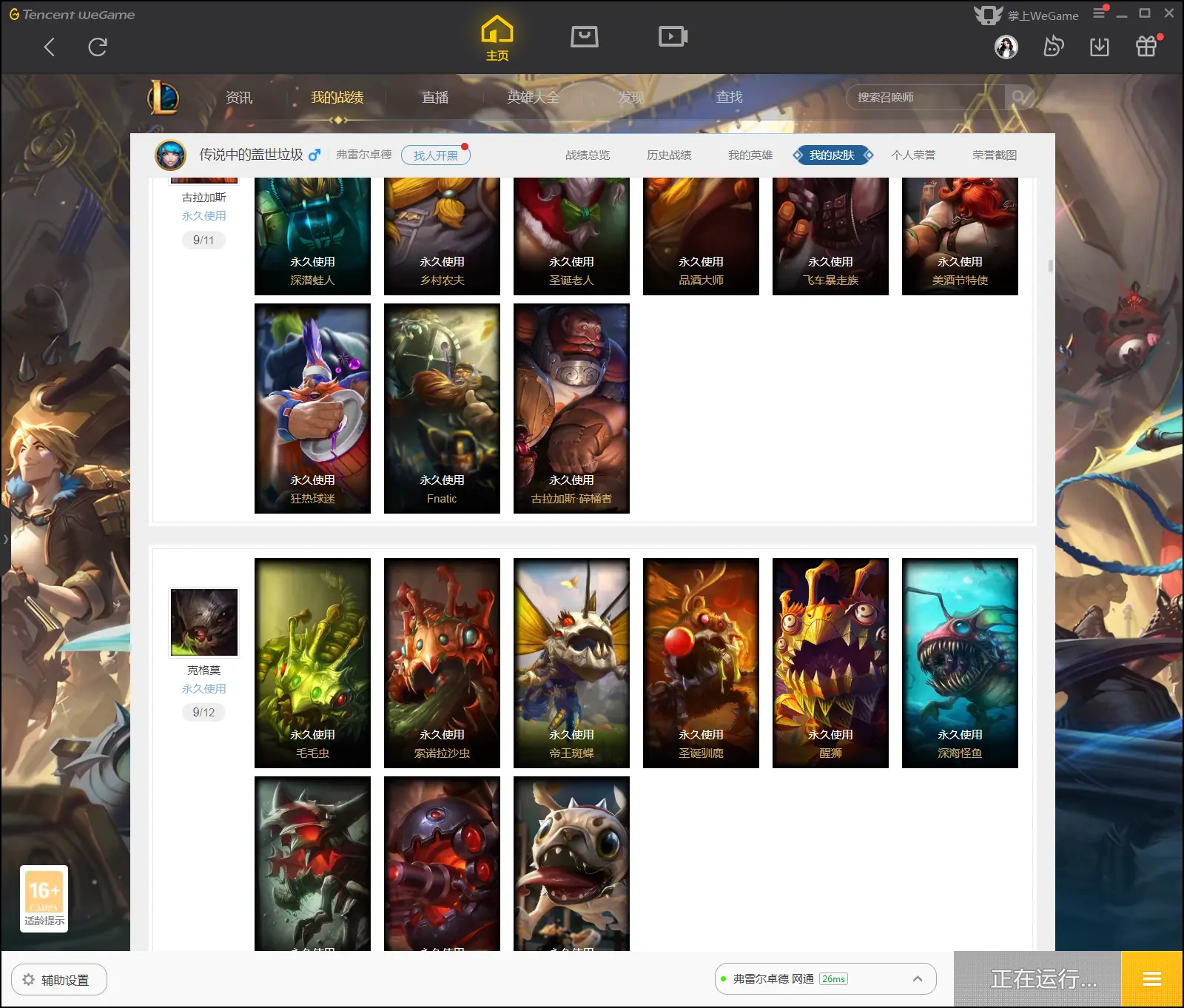Click the summoner profile avatar
1184x1008 pixels.
(170, 155)
